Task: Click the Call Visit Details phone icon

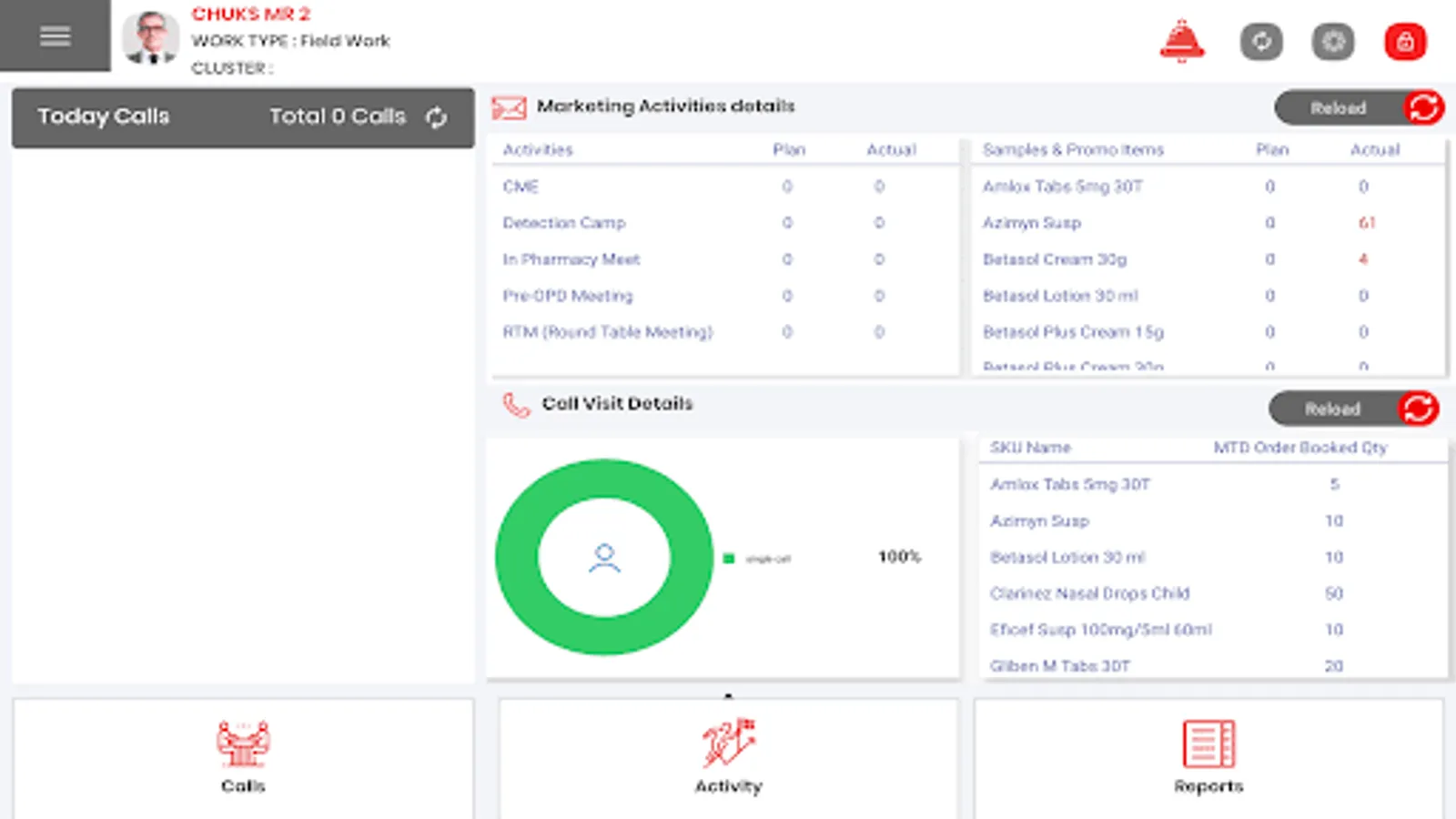Action: [x=516, y=405]
